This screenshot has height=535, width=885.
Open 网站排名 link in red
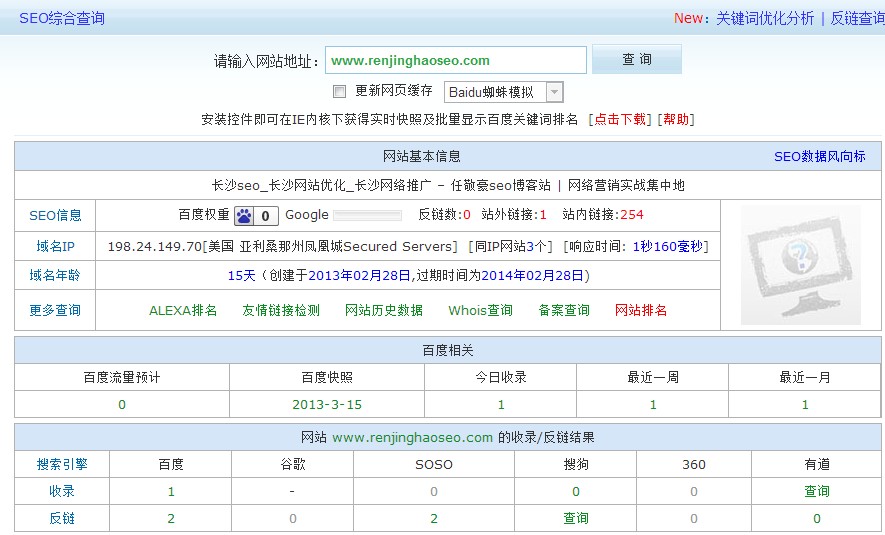tap(641, 310)
